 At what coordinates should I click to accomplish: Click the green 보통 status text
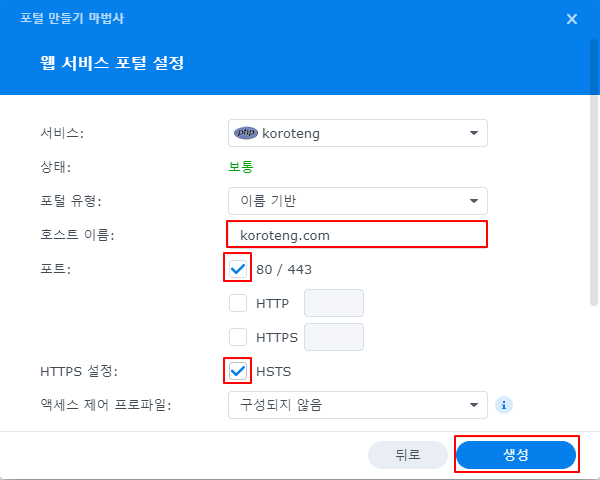(x=241, y=167)
